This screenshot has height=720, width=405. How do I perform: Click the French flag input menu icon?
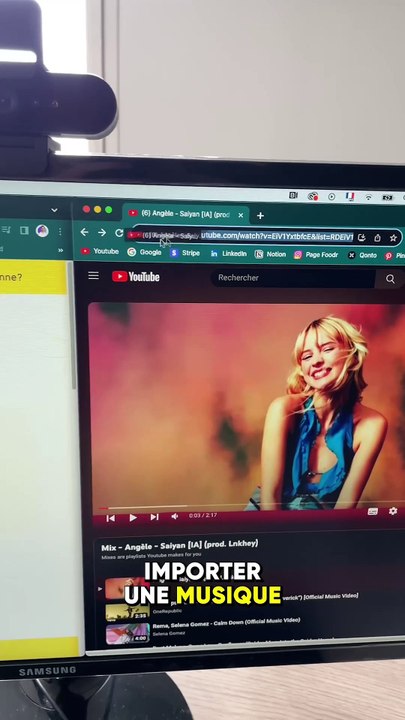click(350, 197)
